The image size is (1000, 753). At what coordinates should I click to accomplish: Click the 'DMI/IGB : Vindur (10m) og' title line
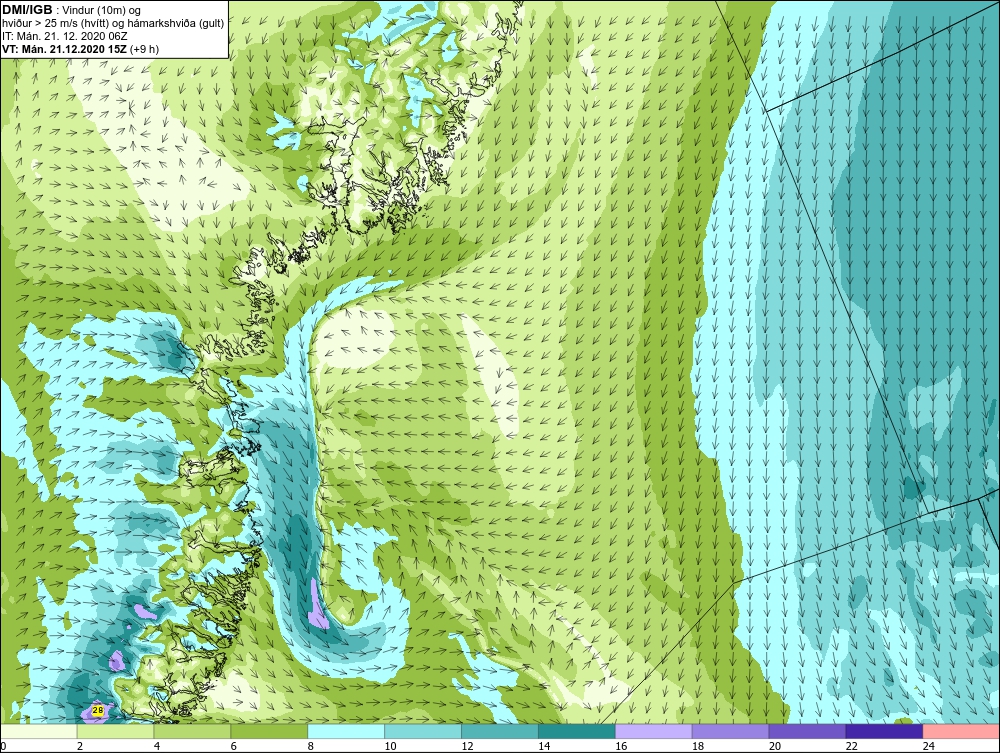72,10
